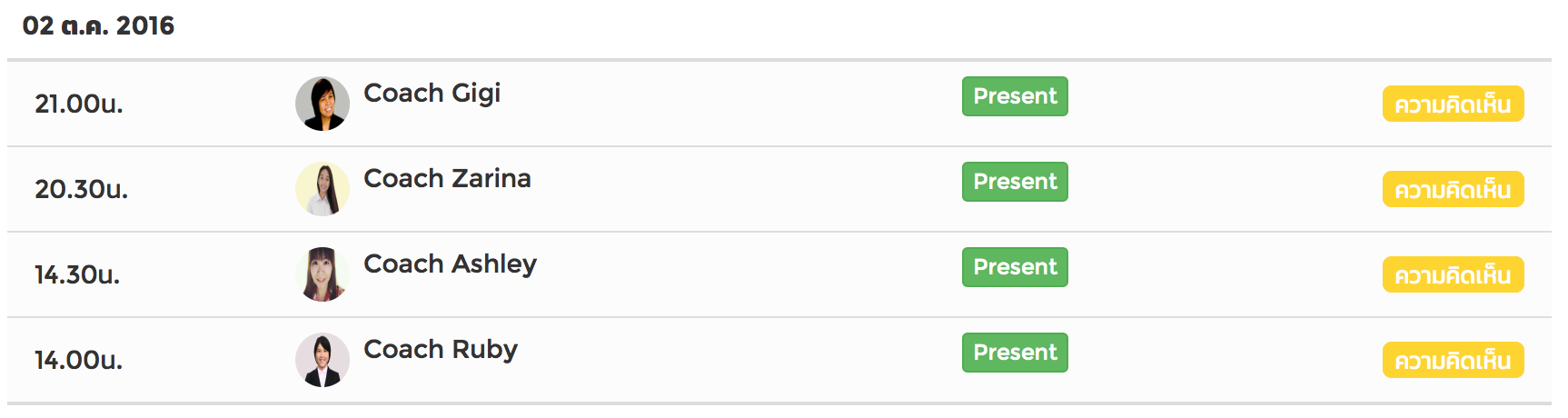Click ความคิดเห็น button for 21.00น. class
Image resolution: width=1568 pixels, height=418 pixels.
[x=1453, y=104]
